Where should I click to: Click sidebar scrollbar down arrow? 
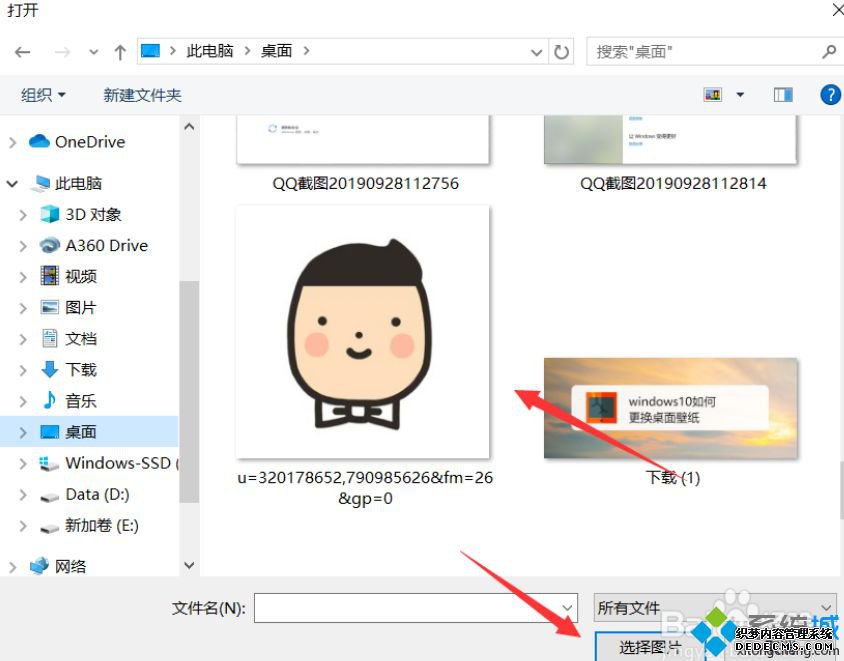[x=189, y=565]
